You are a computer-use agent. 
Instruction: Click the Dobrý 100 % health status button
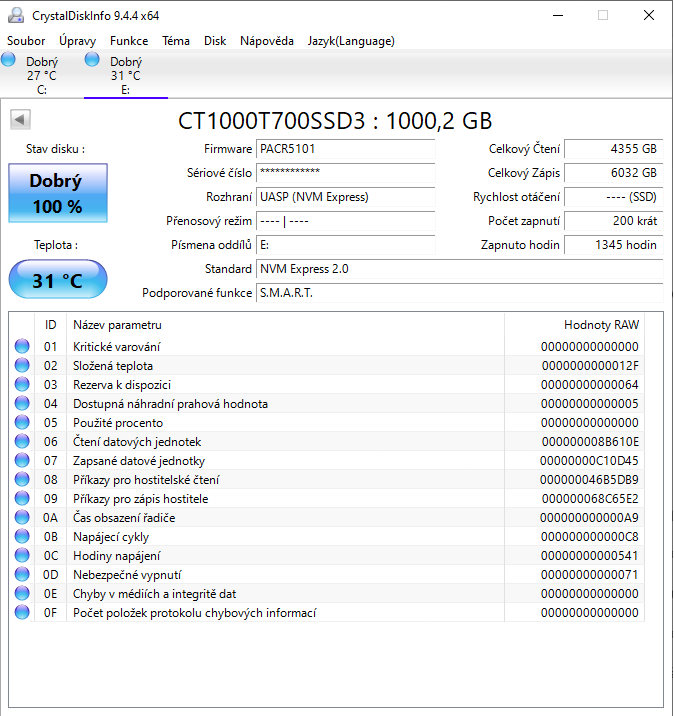coord(58,193)
